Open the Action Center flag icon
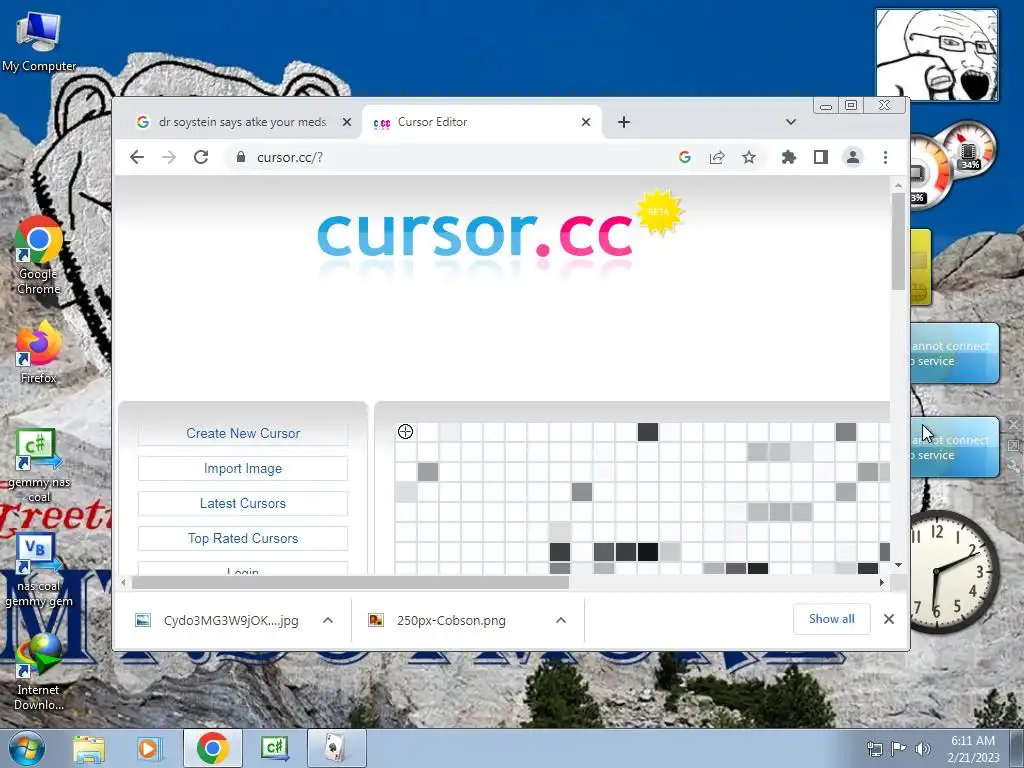 coord(899,749)
